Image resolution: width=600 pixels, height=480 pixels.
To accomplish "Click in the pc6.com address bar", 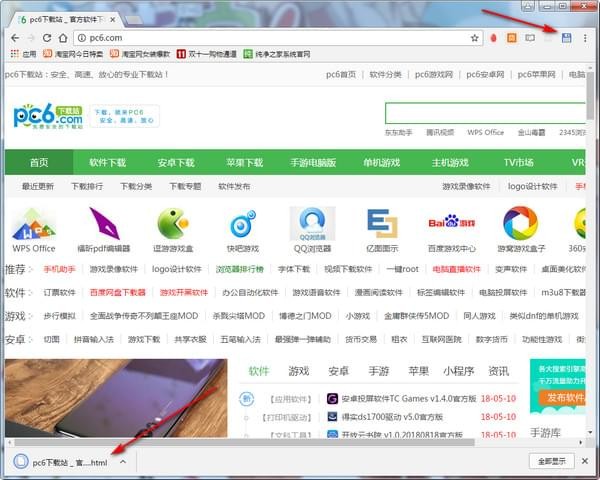I will pyautogui.click(x=276, y=38).
